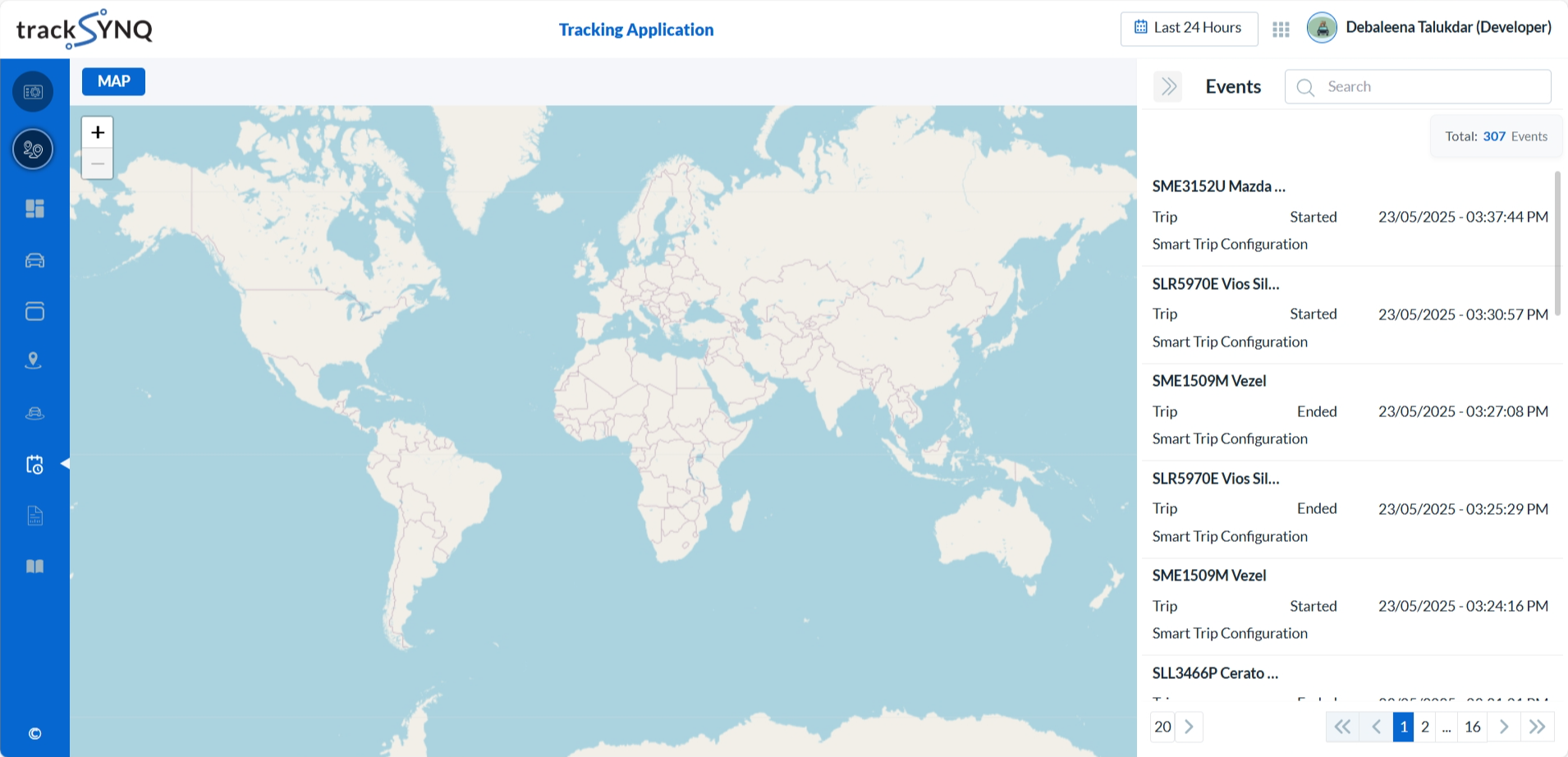Screen dimensions: 1568x757
Task: Open the Events calendar icon in sidebar
Action: [x=33, y=465]
